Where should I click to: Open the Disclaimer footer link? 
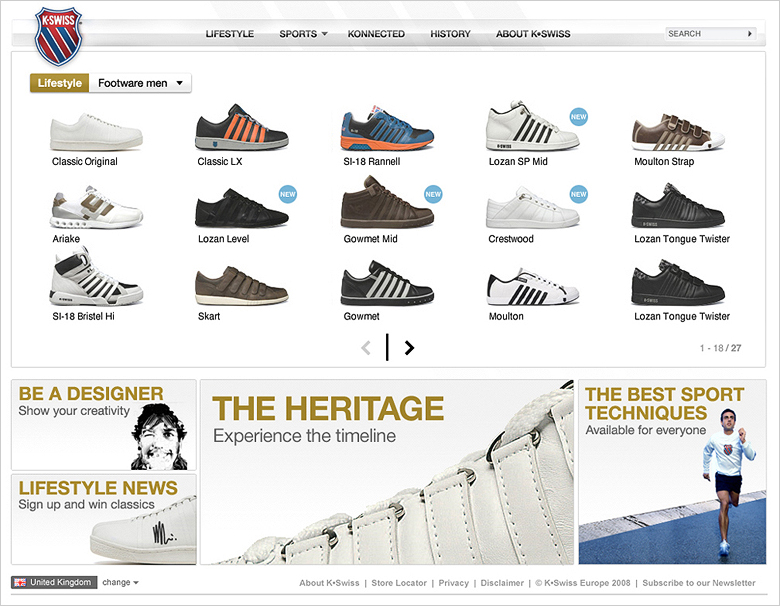(502, 583)
